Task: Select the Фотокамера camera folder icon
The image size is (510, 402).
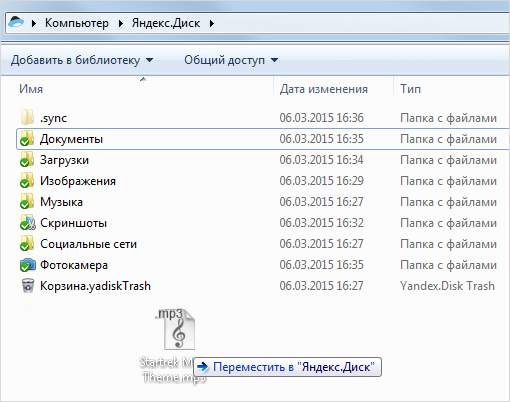Action: click(27, 265)
